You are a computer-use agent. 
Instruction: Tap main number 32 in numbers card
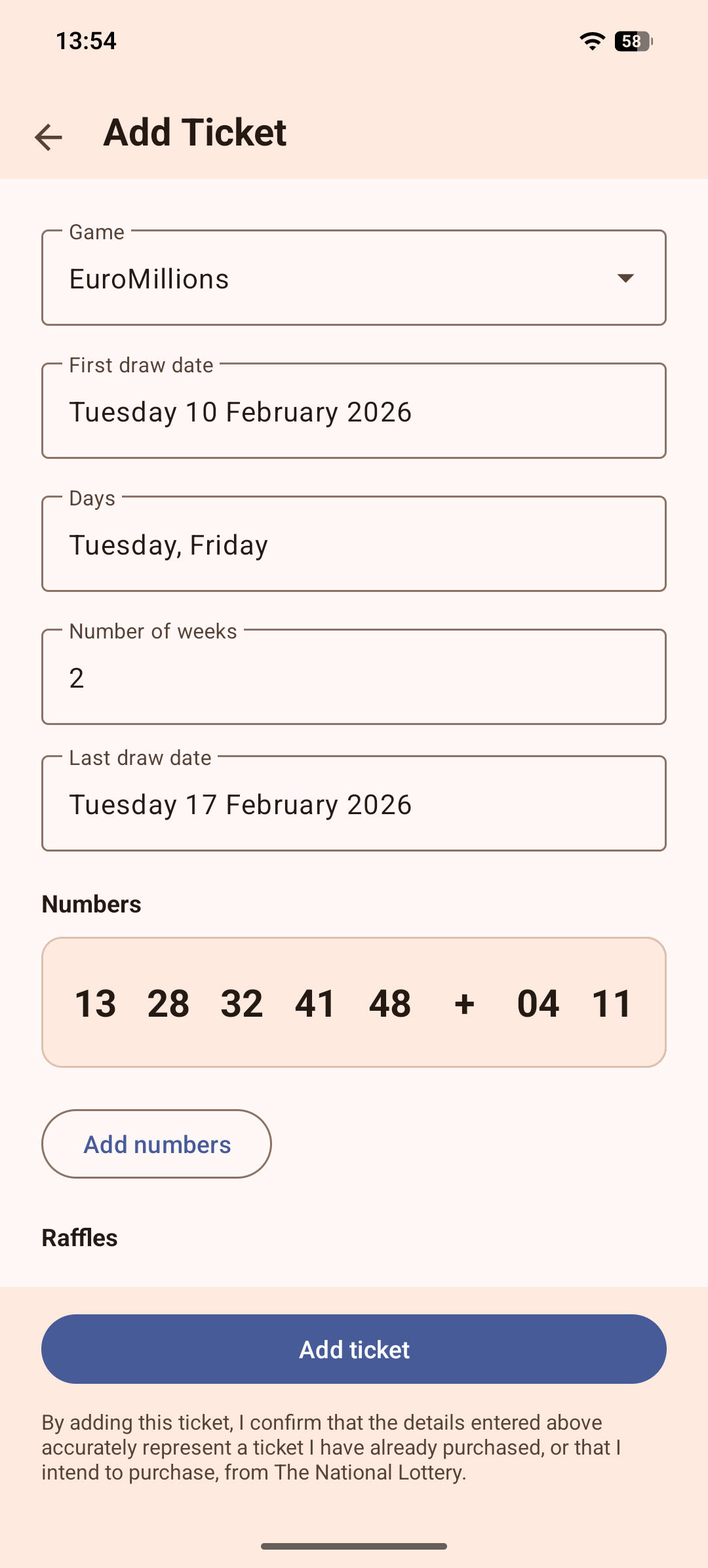242,1004
